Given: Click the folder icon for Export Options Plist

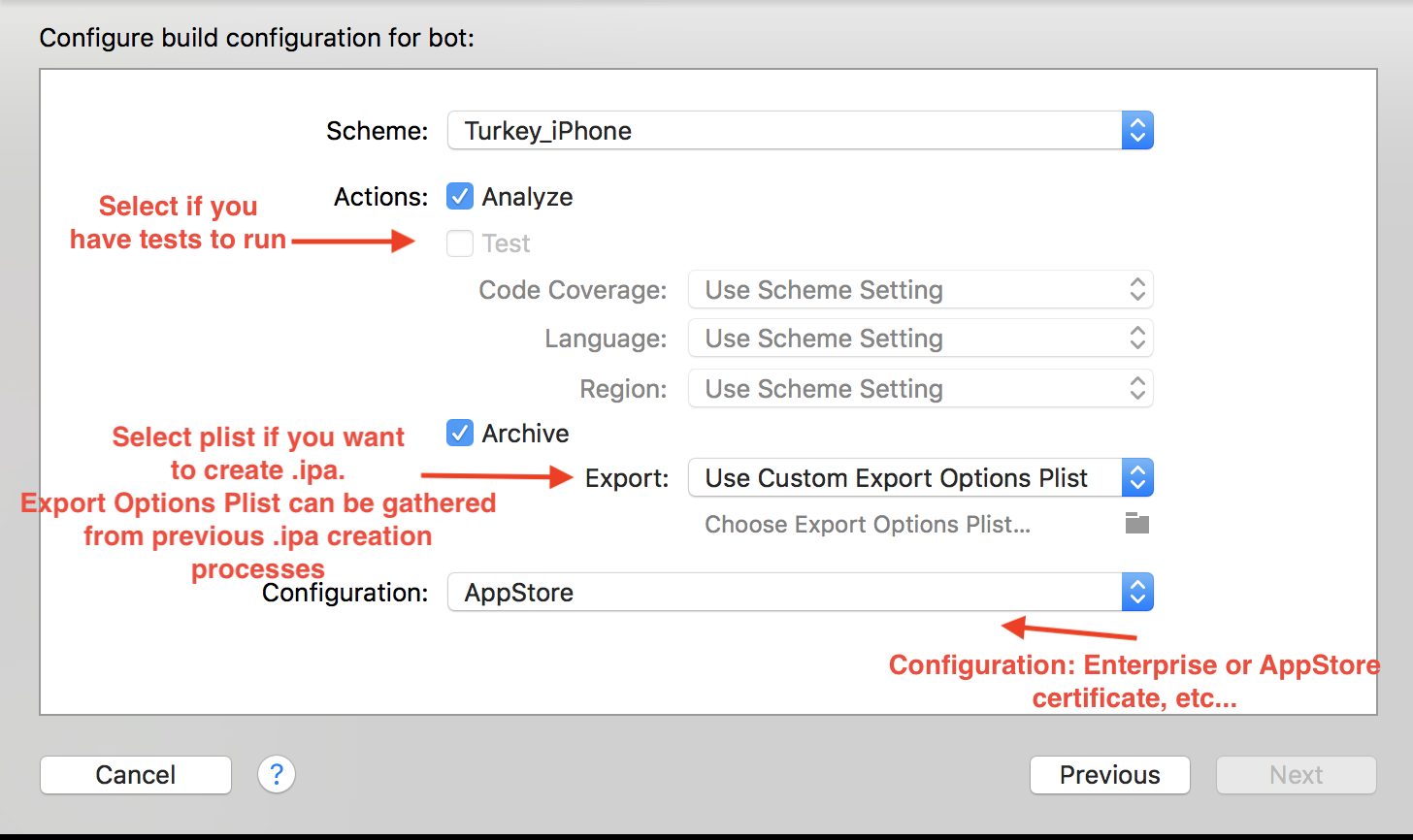Looking at the screenshot, I should [1136, 524].
